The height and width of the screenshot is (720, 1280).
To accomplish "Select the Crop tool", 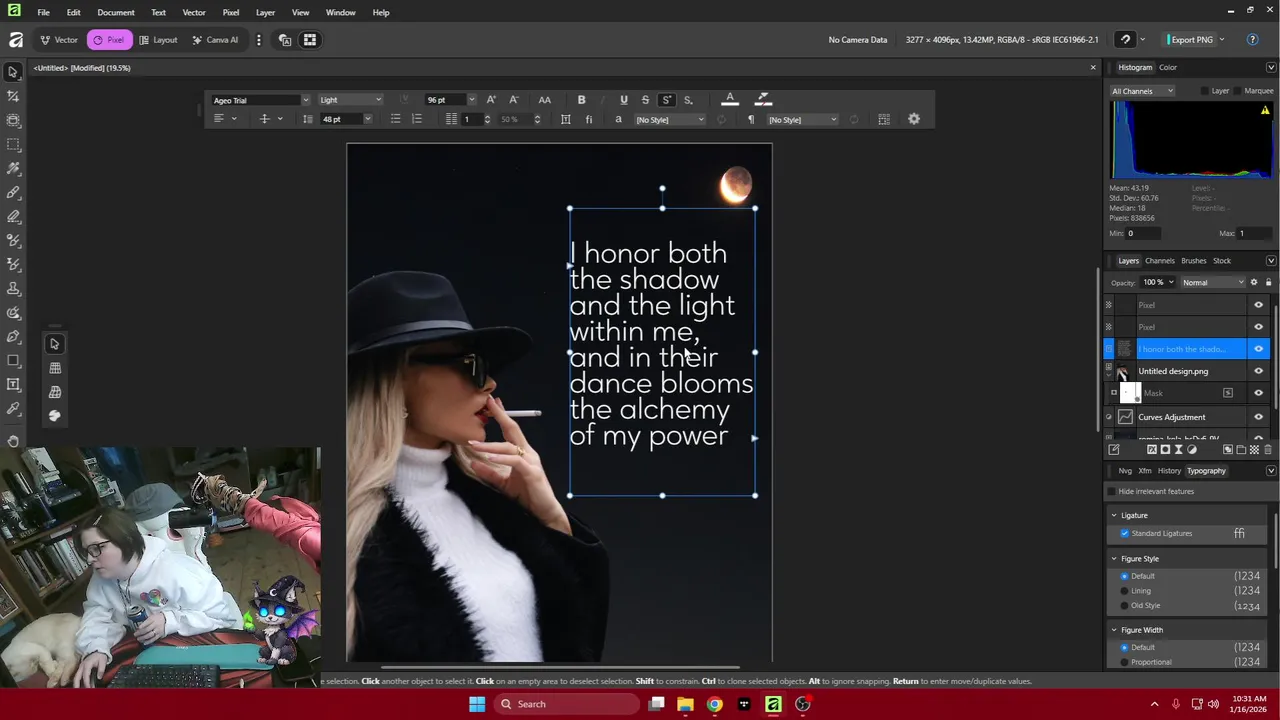I will pyautogui.click(x=13, y=96).
